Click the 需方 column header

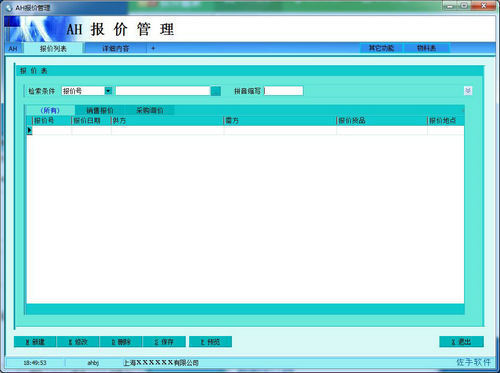pos(280,120)
